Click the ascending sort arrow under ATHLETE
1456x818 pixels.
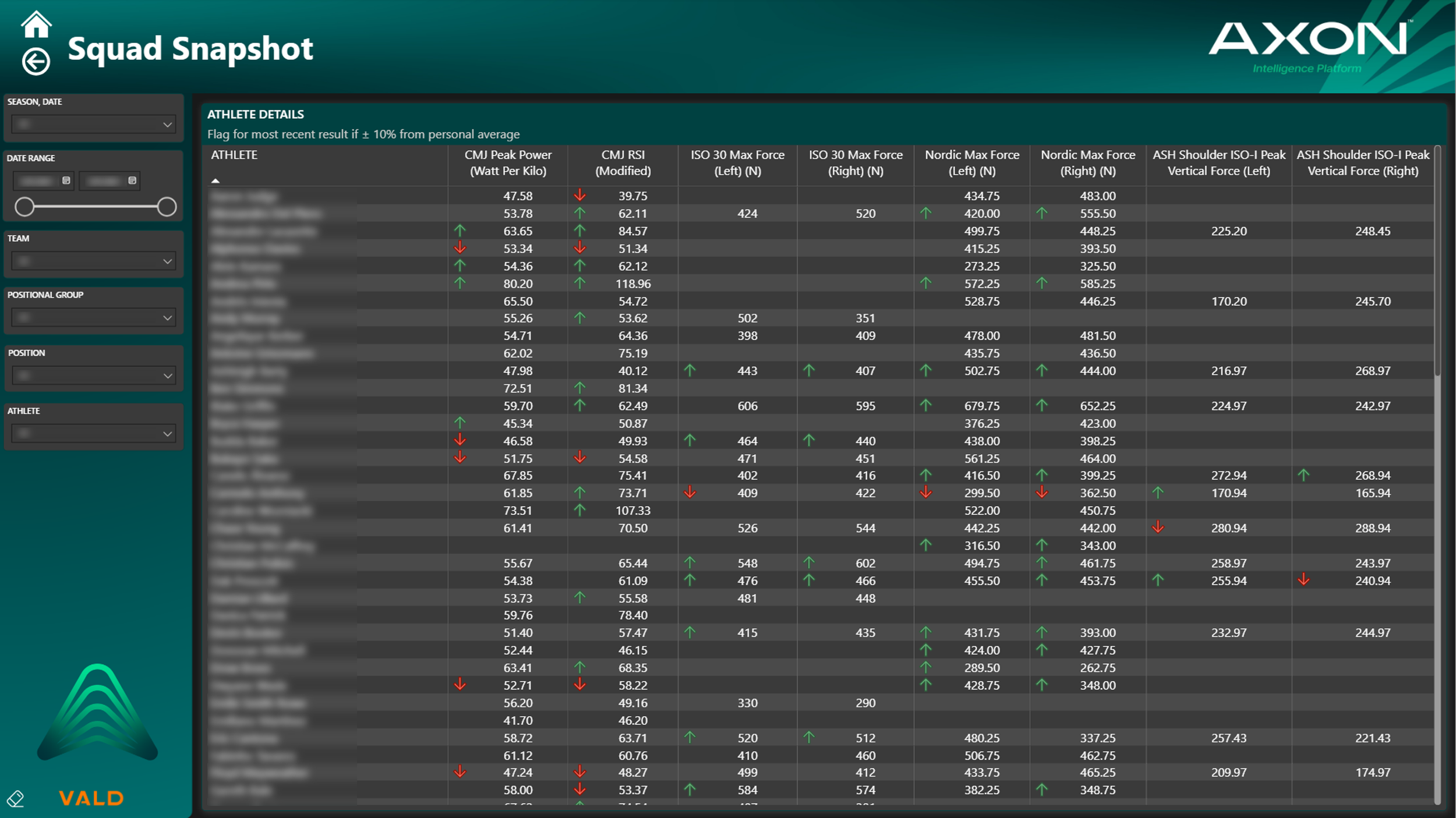point(215,181)
